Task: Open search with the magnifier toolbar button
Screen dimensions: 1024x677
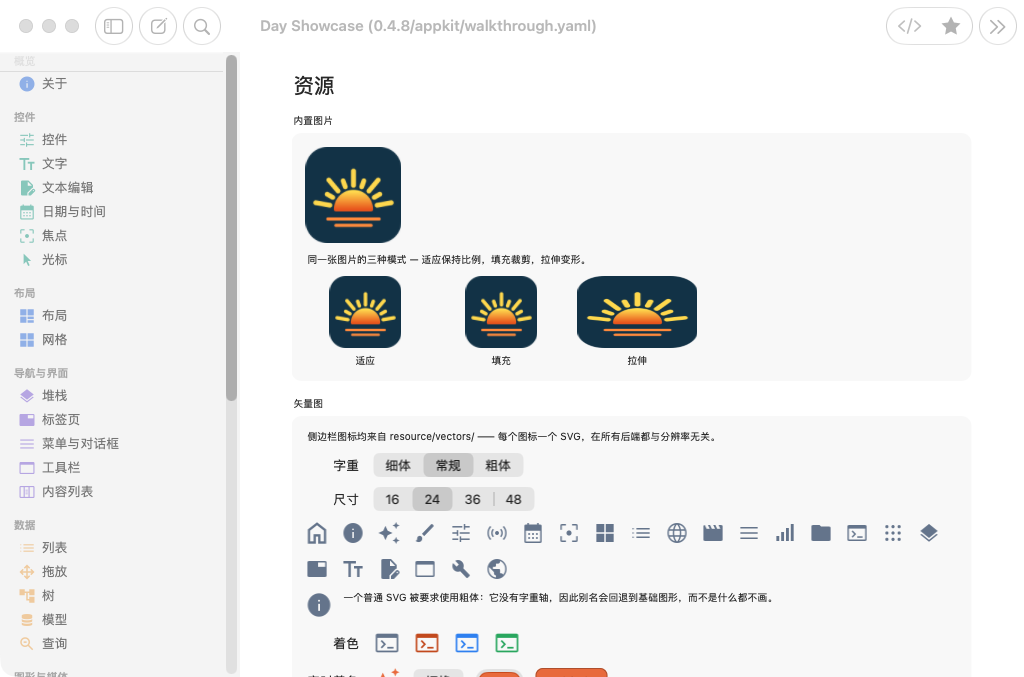Action: [202, 26]
